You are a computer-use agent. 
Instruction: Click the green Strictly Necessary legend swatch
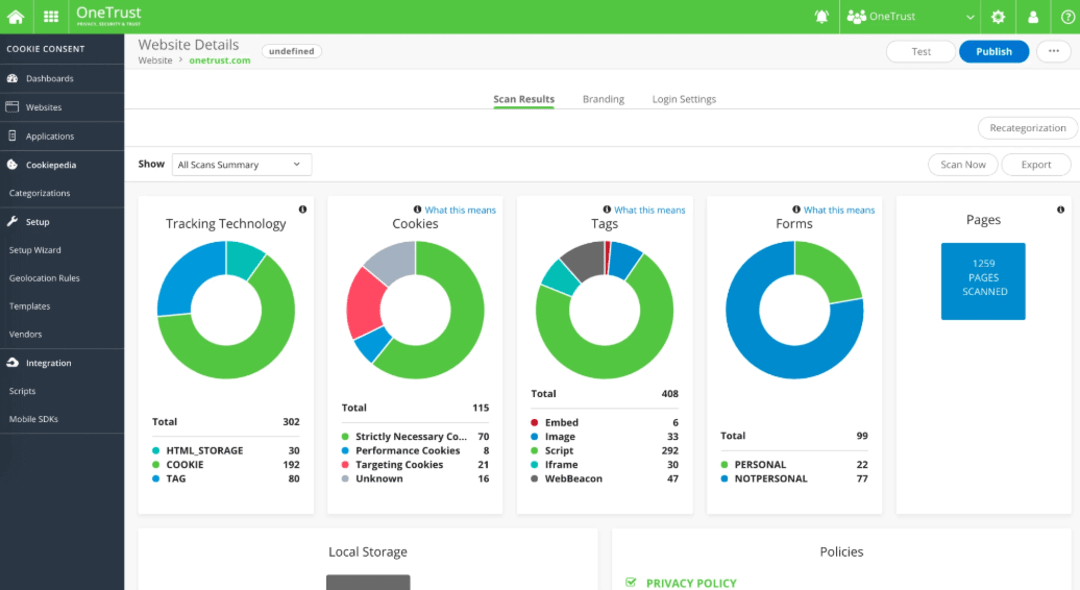point(343,436)
